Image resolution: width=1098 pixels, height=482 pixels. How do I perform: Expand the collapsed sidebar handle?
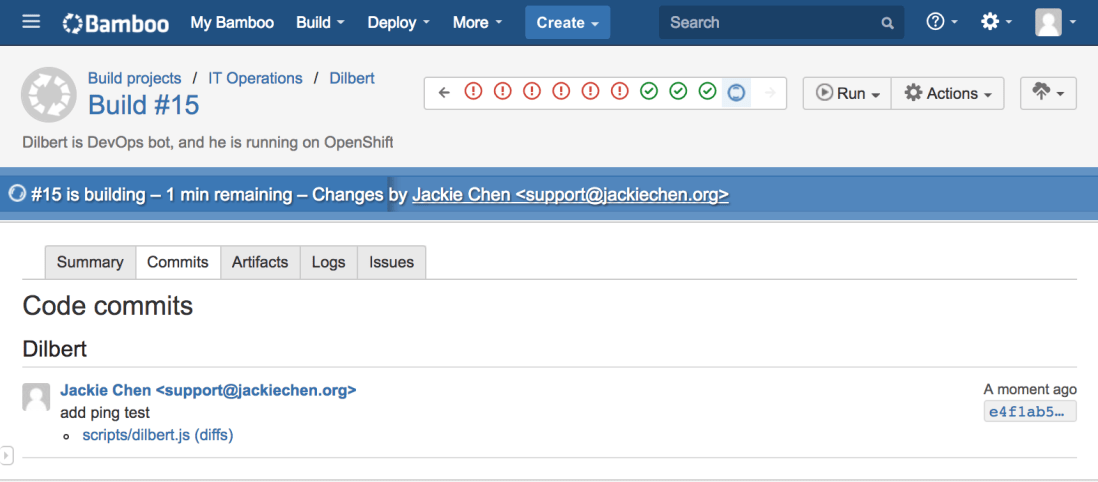pos(7,456)
